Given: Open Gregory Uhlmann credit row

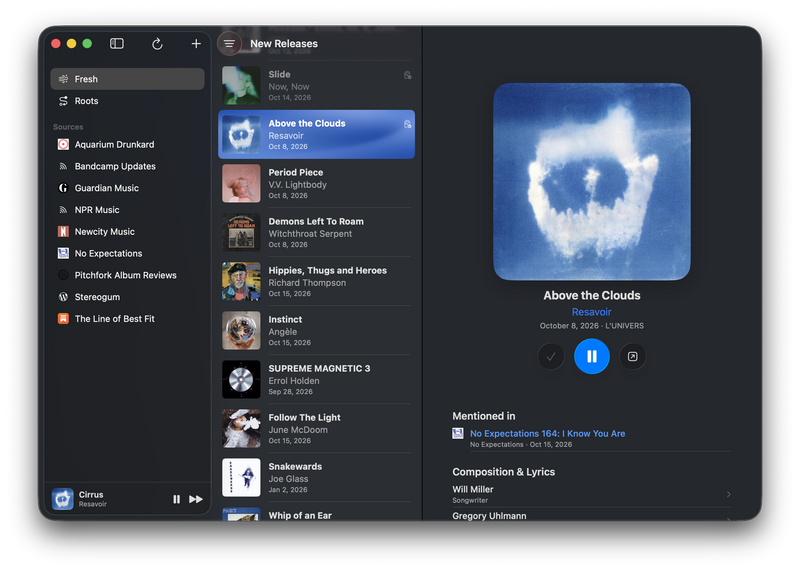Looking at the screenshot, I should (x=592, y=516).
